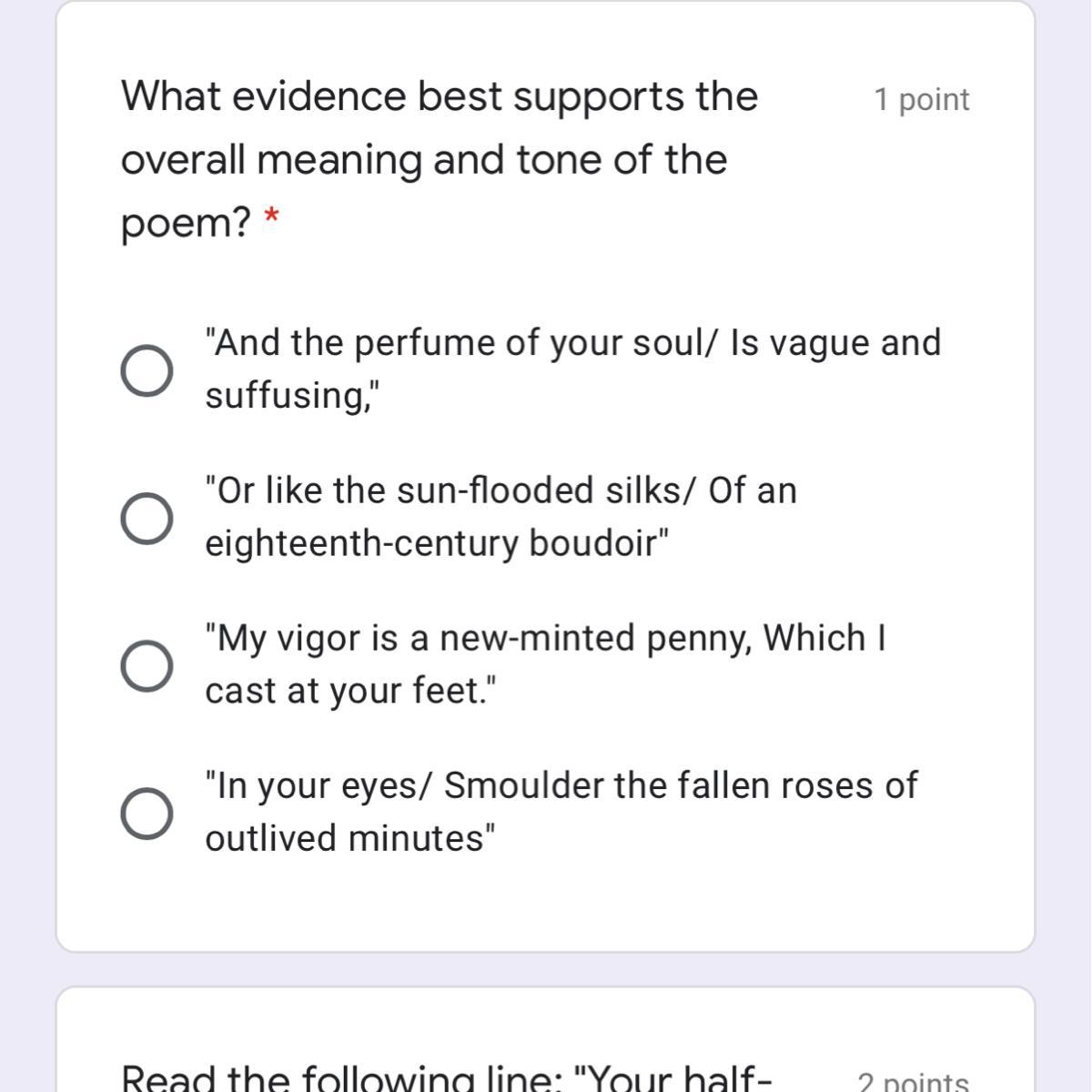Click the word "suffusing," in the first option
Screen dimensions: 1092x1092
(x=291, y=397)
